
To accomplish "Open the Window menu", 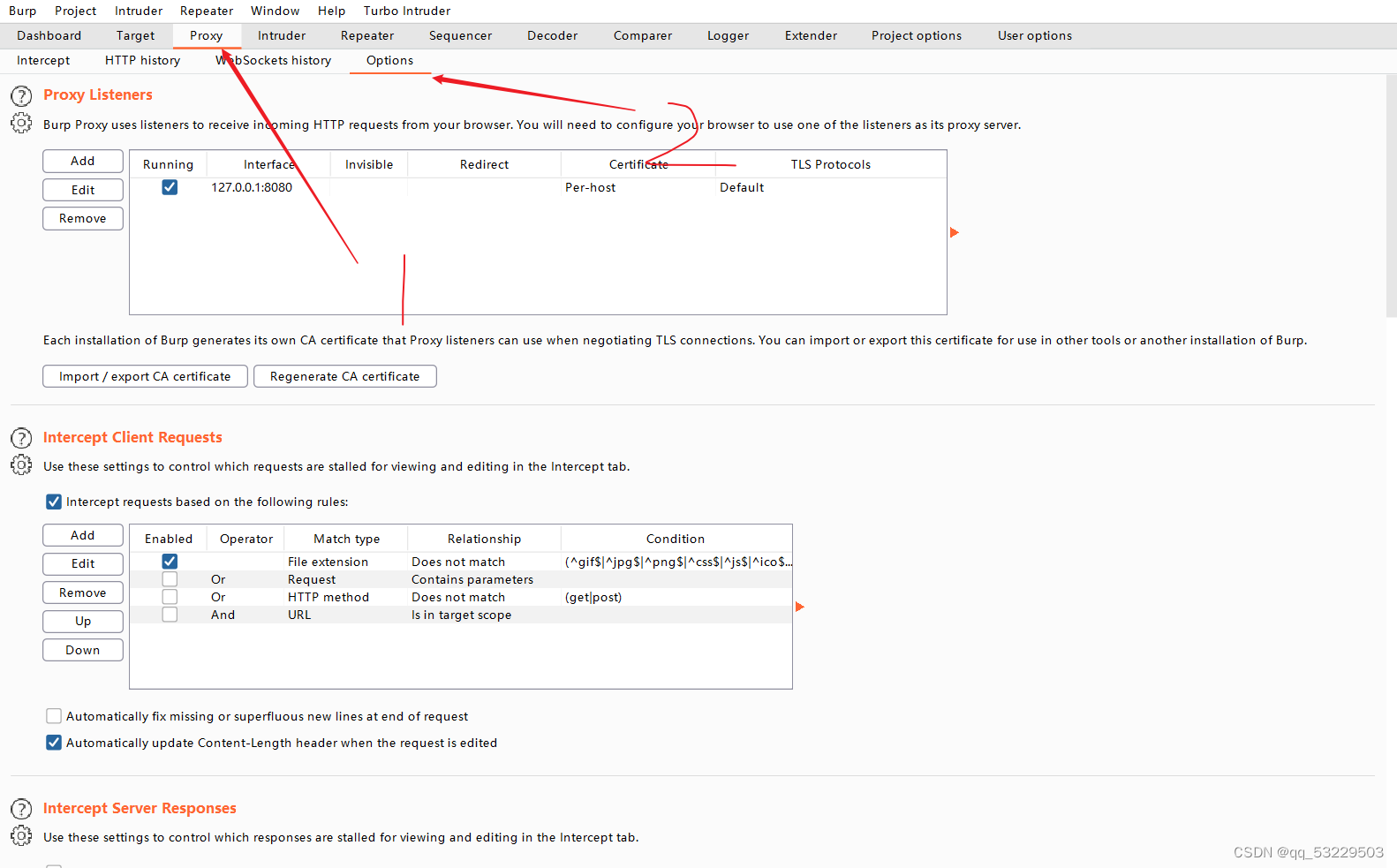I will (276, 11).
